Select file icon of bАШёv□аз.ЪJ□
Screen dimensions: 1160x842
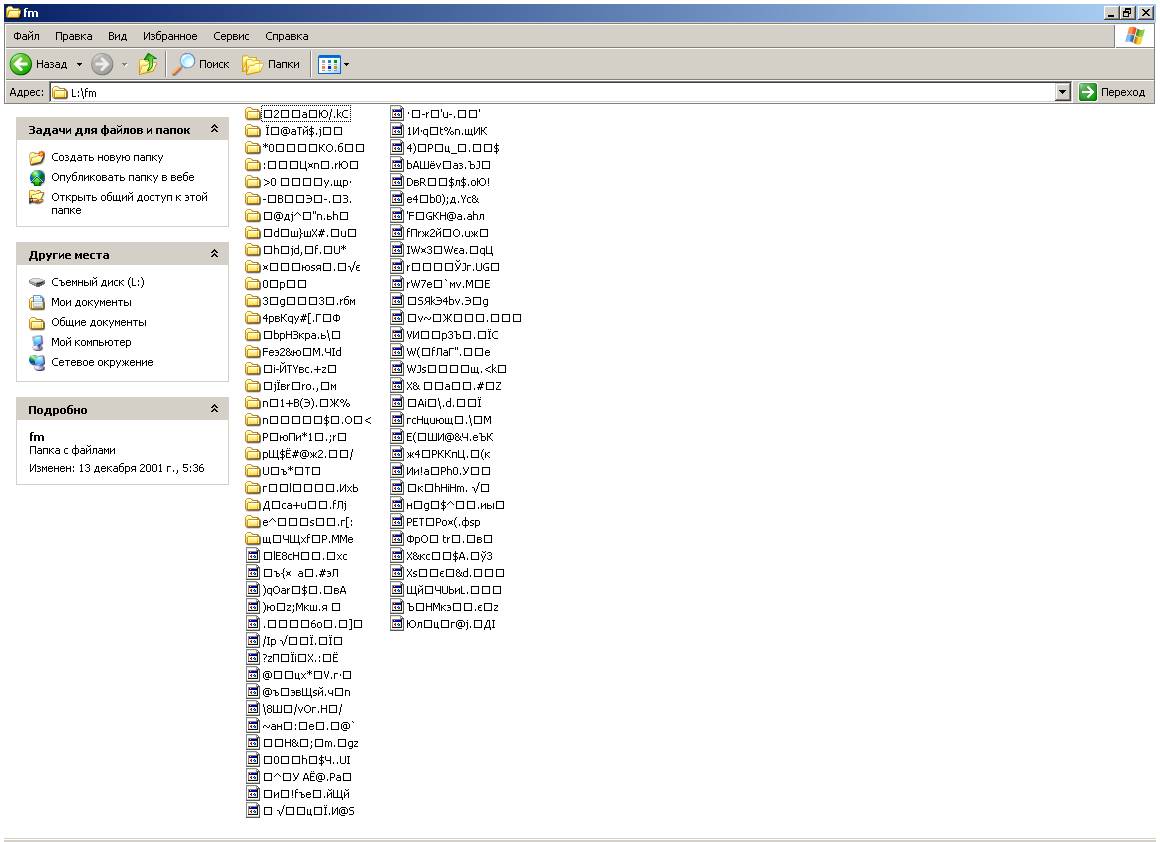click(x=397, y=165)
